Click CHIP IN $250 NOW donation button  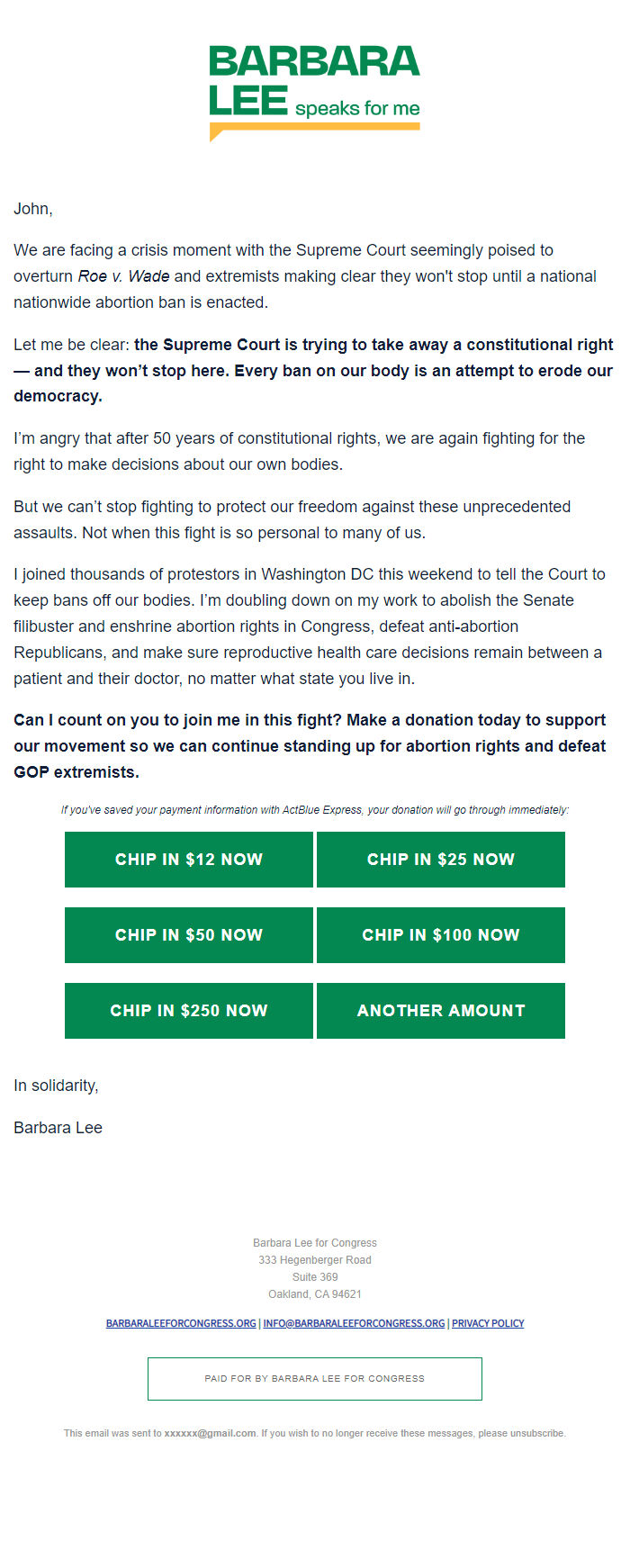tap(189, 1011)
